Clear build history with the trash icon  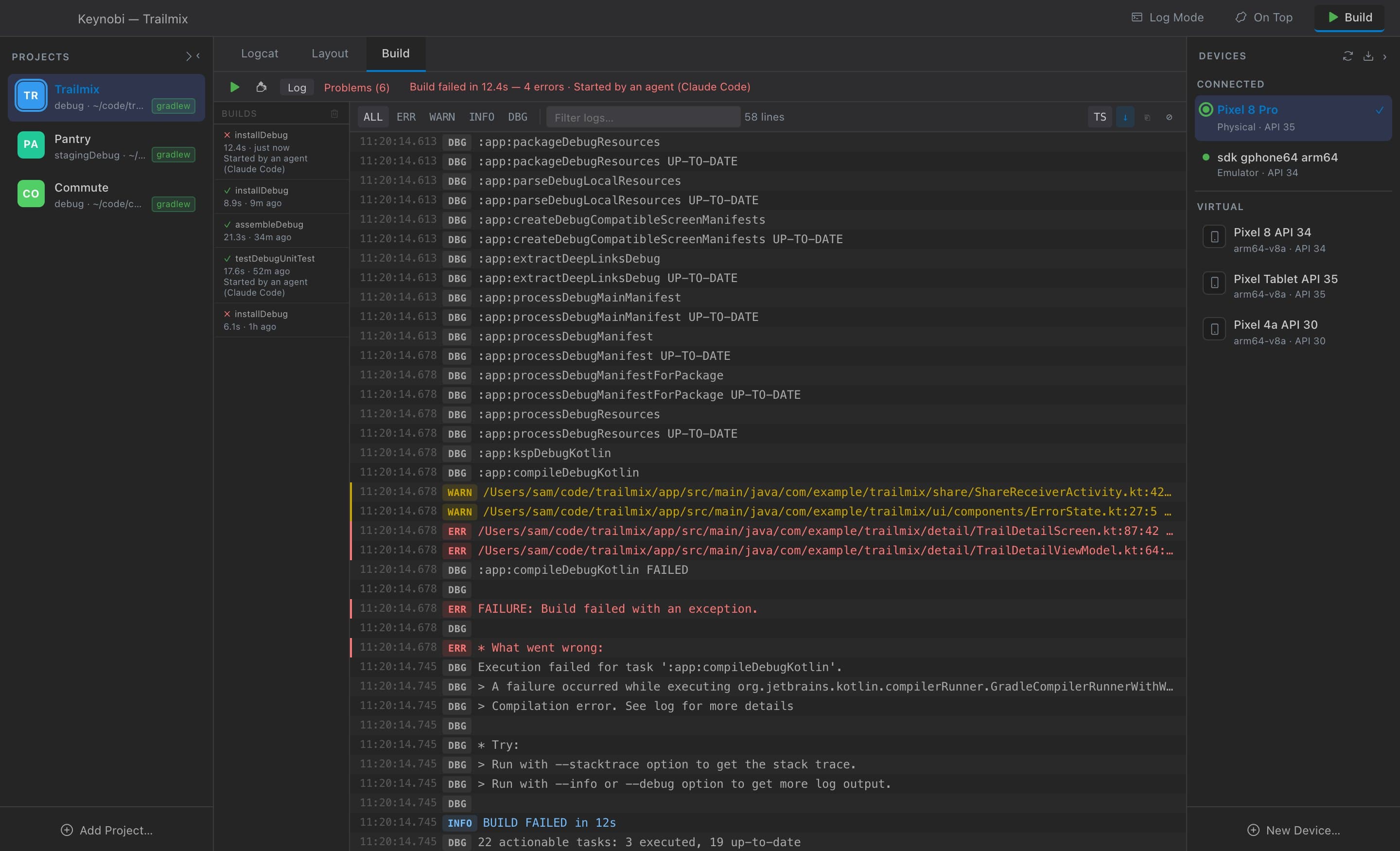pyautogui.click(x=334, y=114)
